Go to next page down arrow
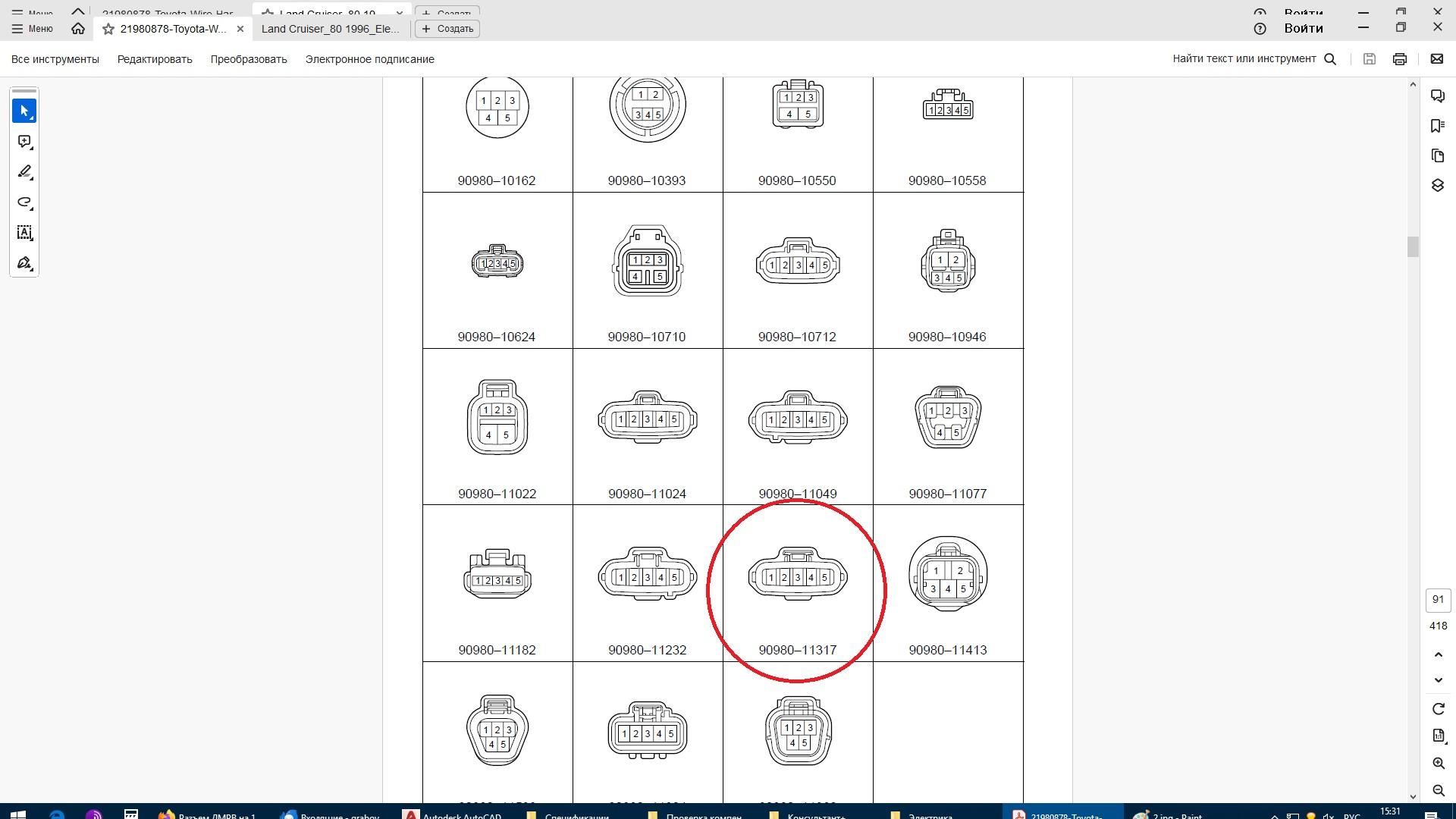Image resolution: width=1456 pixels, height=819 pixels. tap(1438, 680)
